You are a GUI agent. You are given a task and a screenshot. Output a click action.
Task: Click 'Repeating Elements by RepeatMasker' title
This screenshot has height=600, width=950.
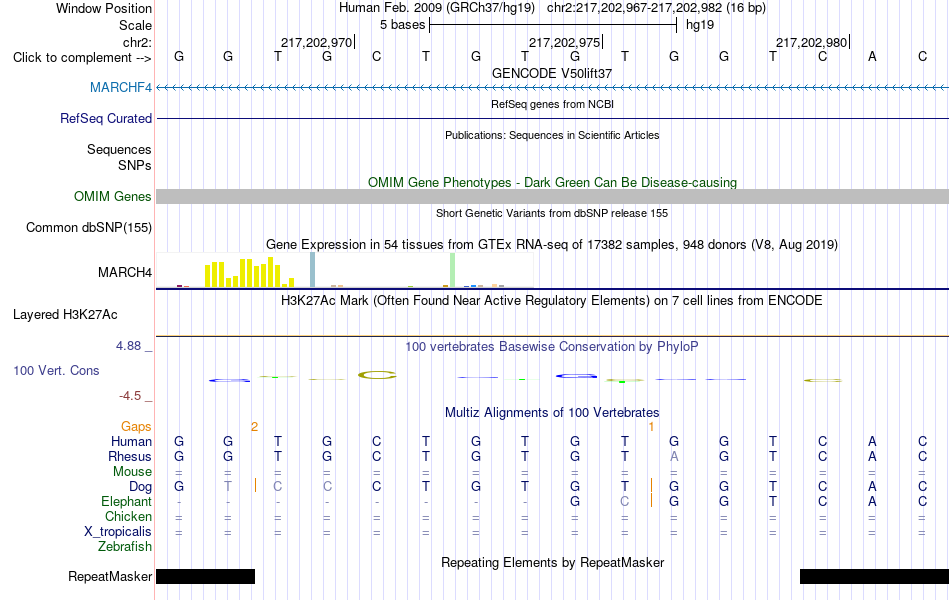click(553, 562)
